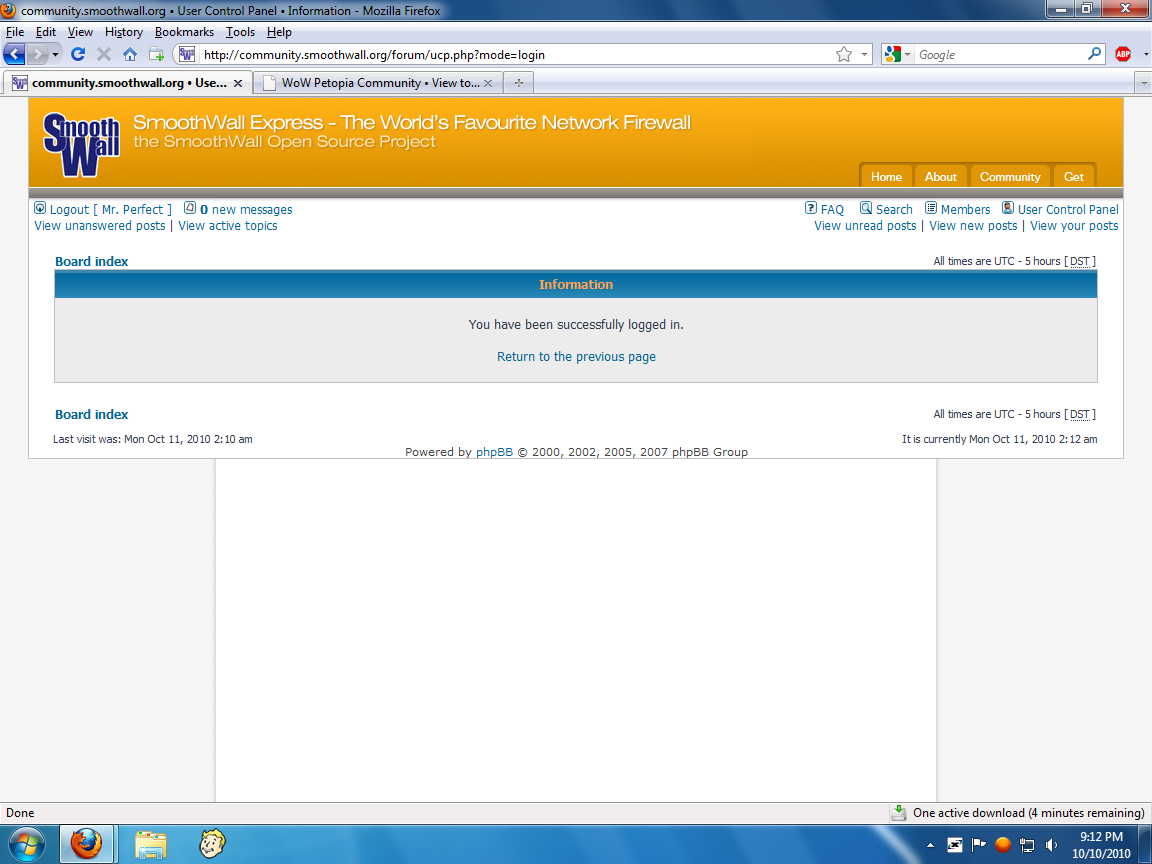Click the icon beside Logout
1152x864 pixels.
click(x=40, y=209)
